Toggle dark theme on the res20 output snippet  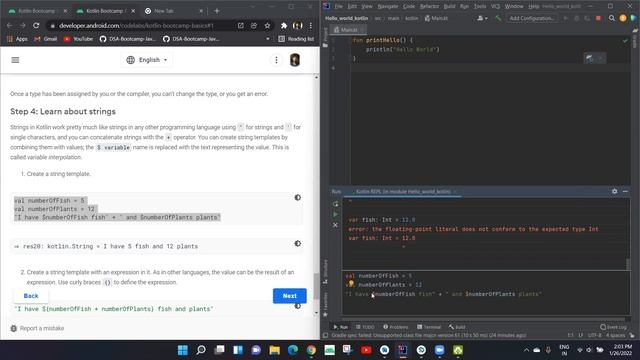tap(298, 244)
